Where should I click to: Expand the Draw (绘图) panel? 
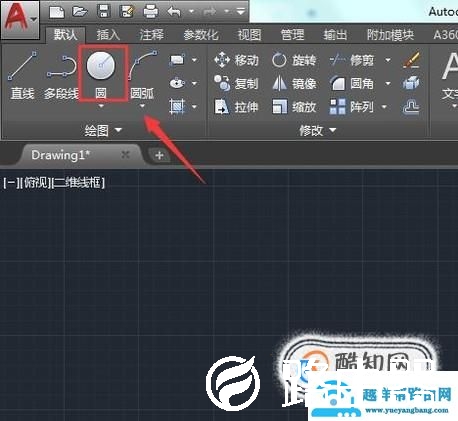[103, 130]
